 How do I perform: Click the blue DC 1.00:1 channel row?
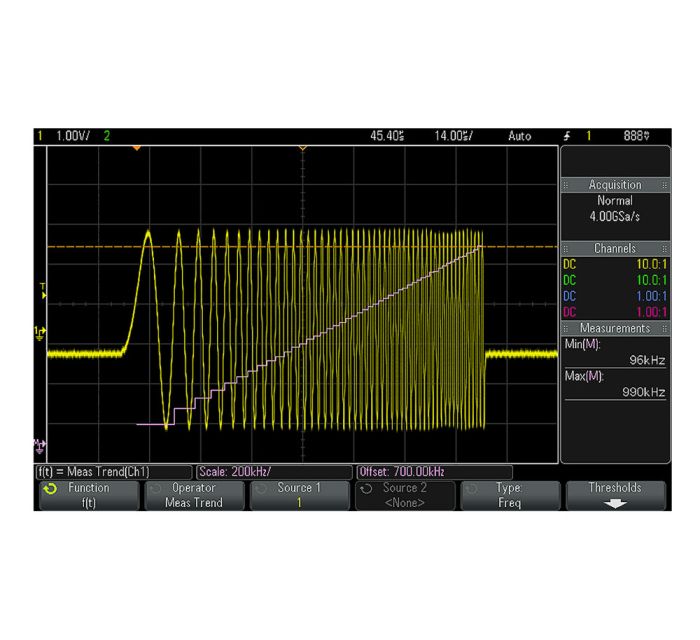click(615, 296)
